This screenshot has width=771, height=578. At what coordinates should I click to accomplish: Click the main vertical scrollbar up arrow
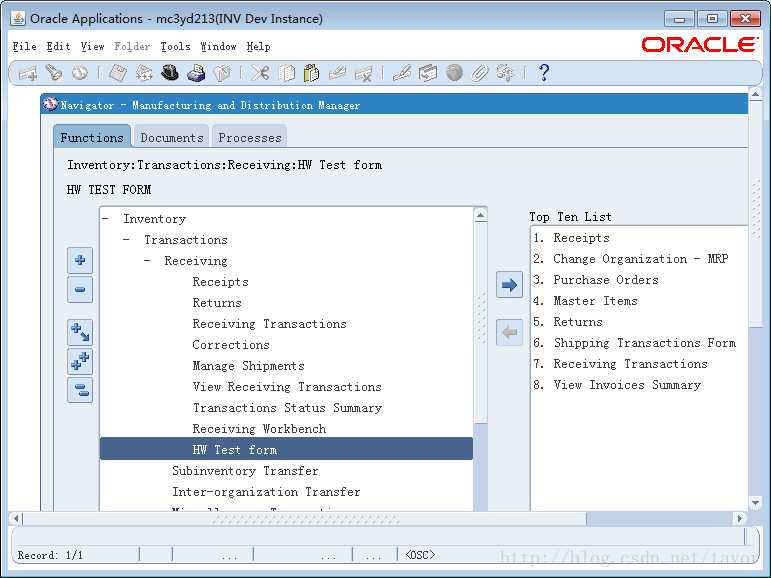click(x=756, y=93)
